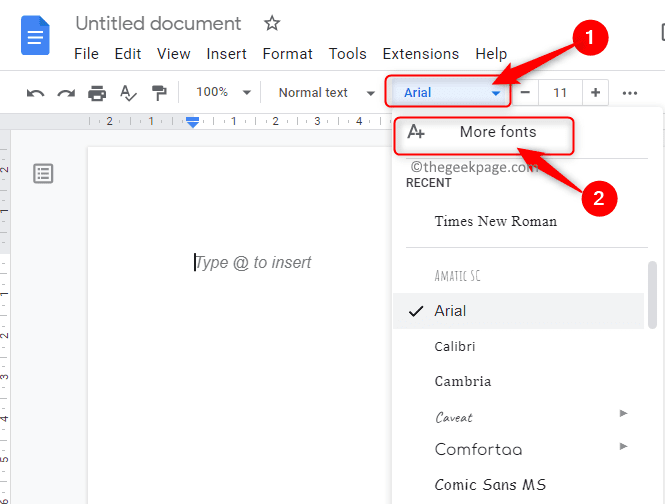
Task: Decrease font size with minus button
Action: tap(525, 92)
